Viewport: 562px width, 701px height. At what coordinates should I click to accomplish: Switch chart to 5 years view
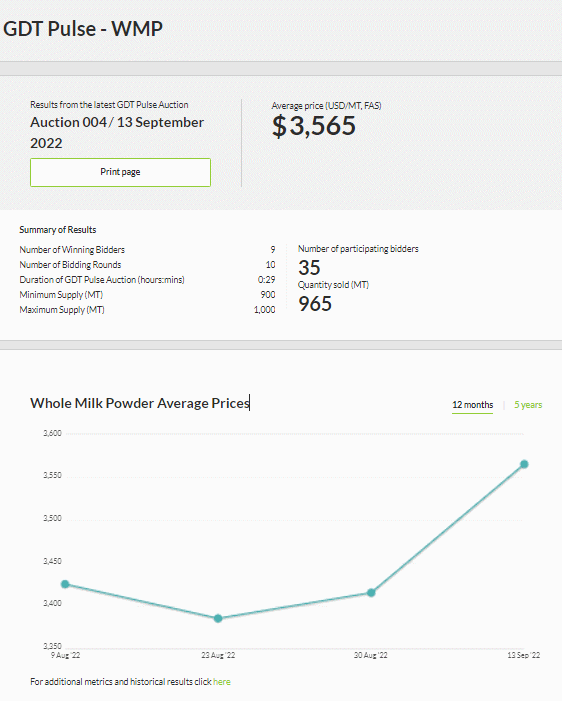[528, 405]
